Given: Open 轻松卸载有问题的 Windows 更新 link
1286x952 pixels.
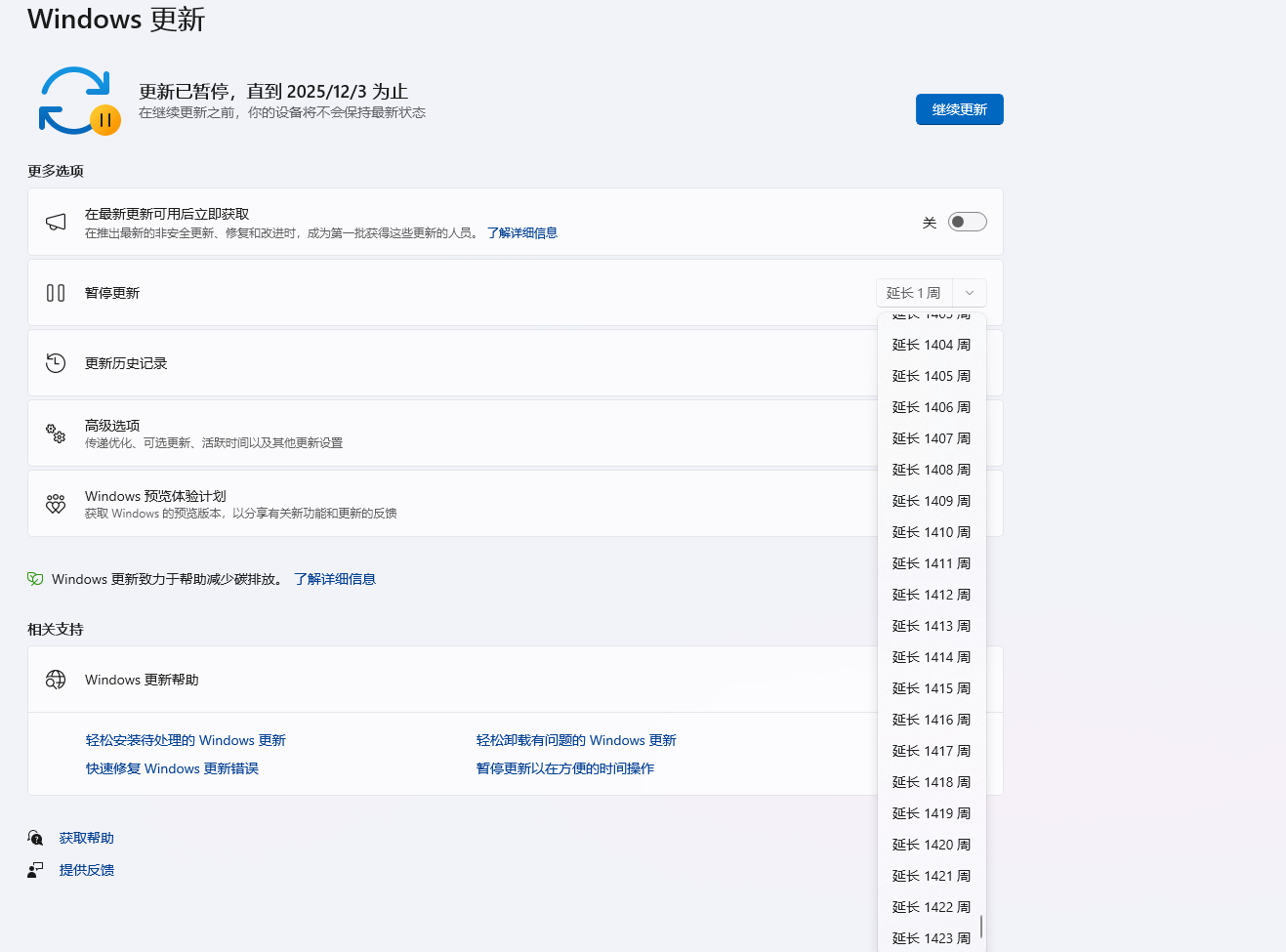Looking at the screenshot, I should [576, 740].
